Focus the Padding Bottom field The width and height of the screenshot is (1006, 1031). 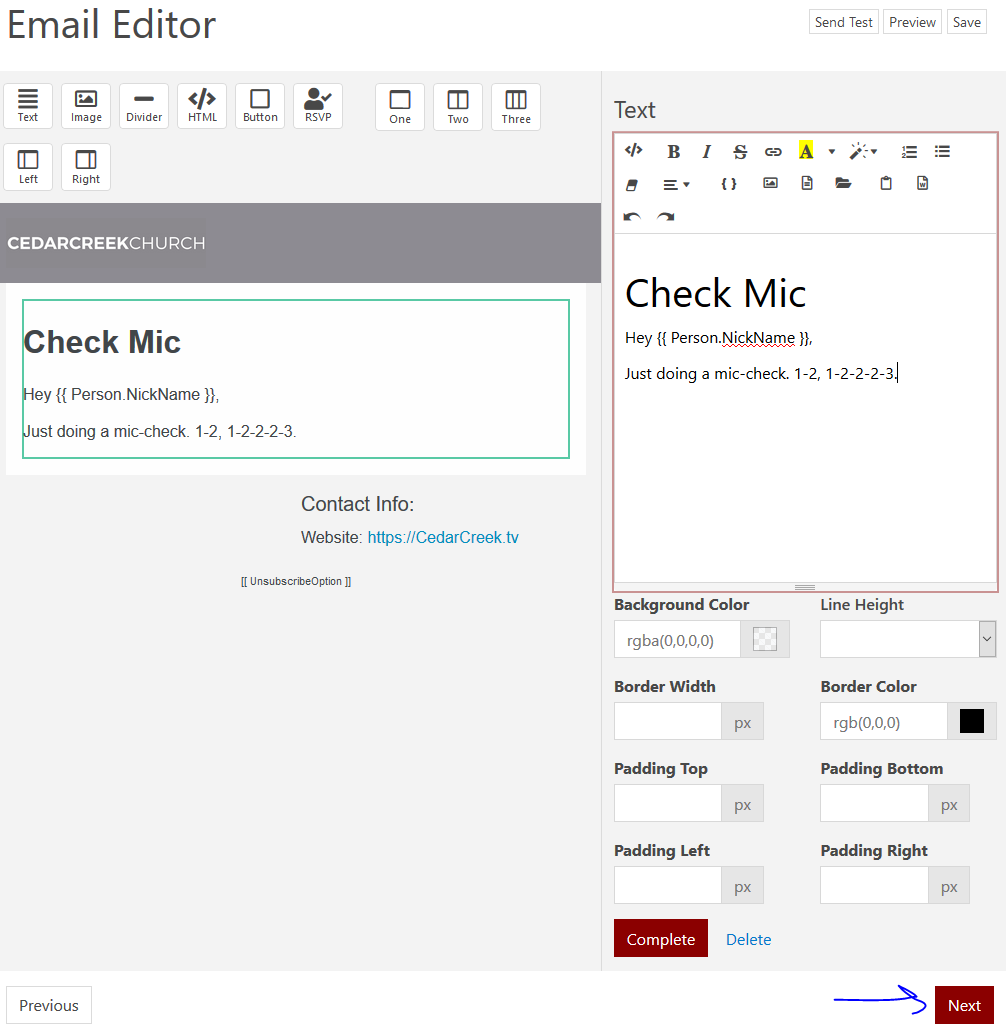click(874, 803)
